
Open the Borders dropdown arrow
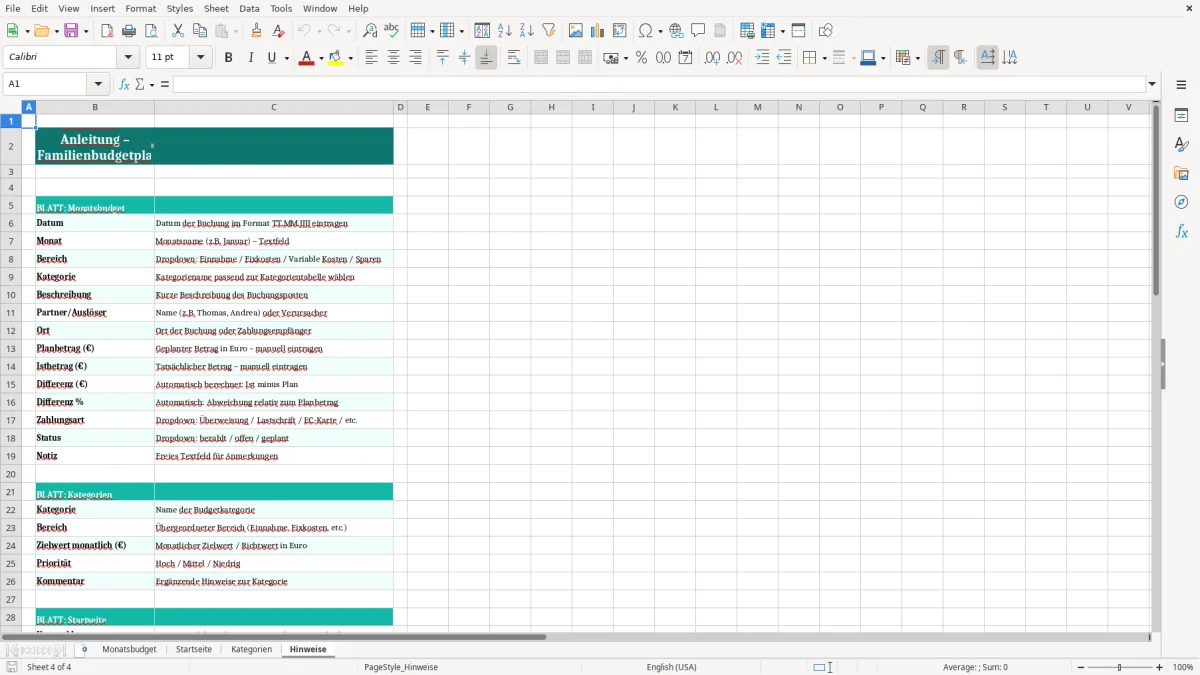tap(823, 58)
